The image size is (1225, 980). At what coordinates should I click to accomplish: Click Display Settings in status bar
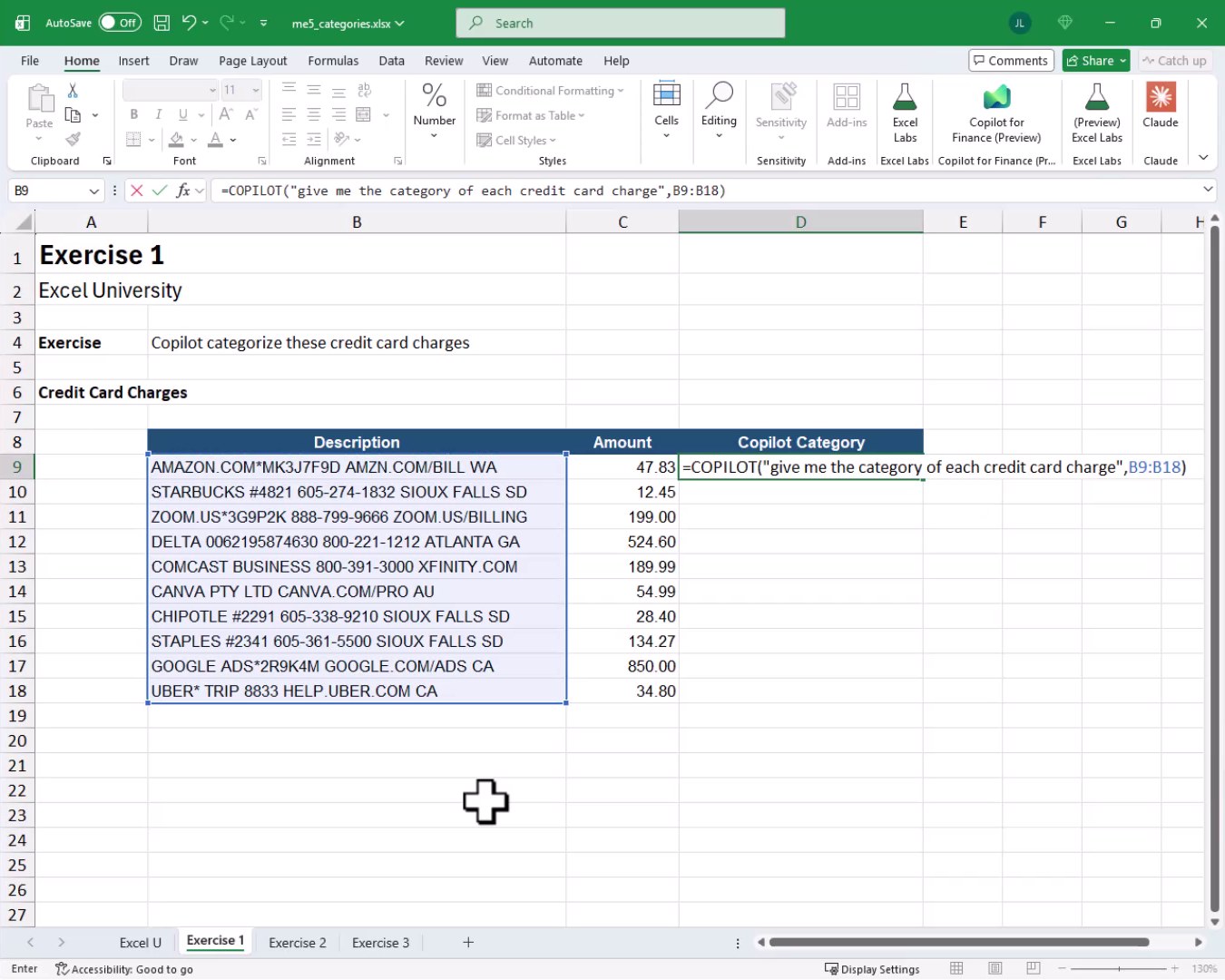(x=872, y=969)
